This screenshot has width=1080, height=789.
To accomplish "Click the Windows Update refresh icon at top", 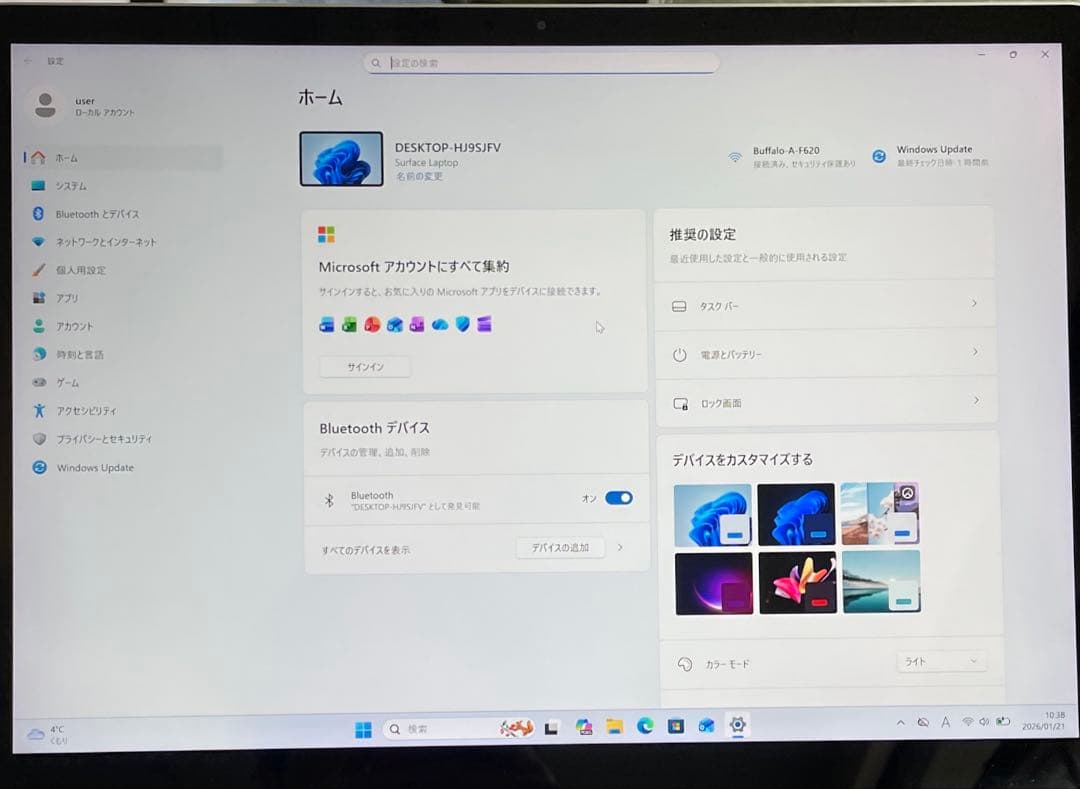I will point(879,156).
